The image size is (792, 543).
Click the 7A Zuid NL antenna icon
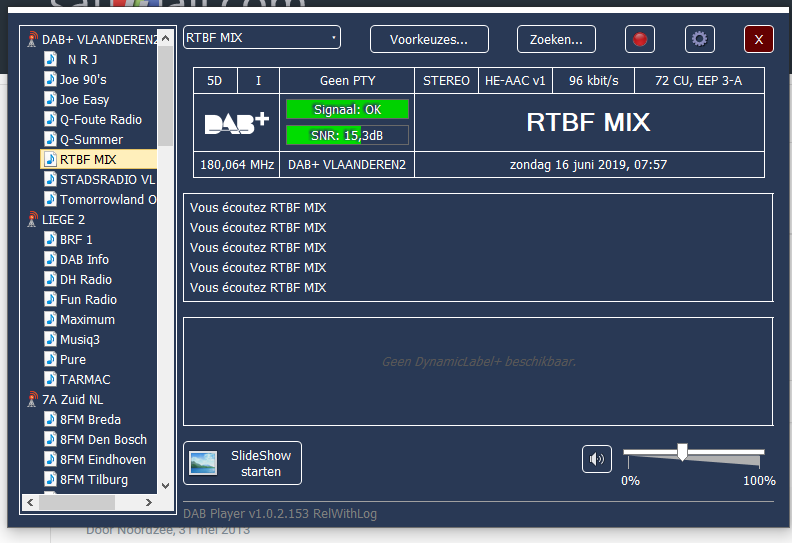[32, 399]
